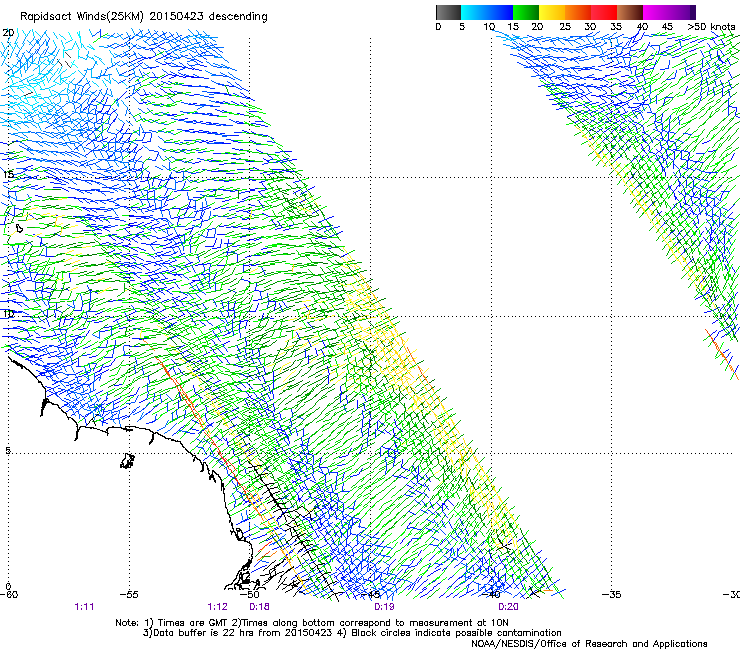
Task: Click the purple time label '0:19'
Action: click(384, 607)
